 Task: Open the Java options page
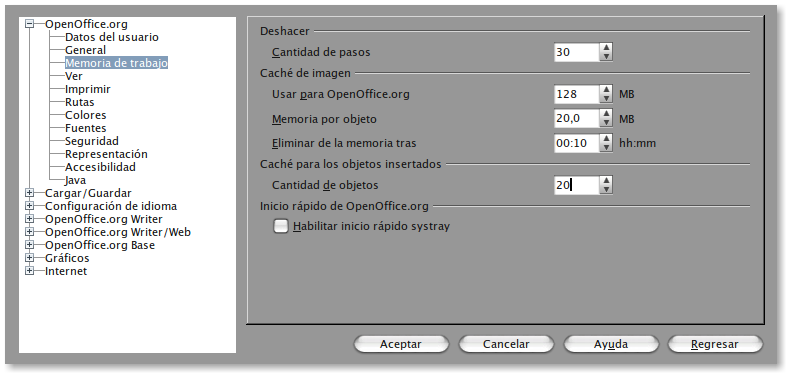[75, 180]
